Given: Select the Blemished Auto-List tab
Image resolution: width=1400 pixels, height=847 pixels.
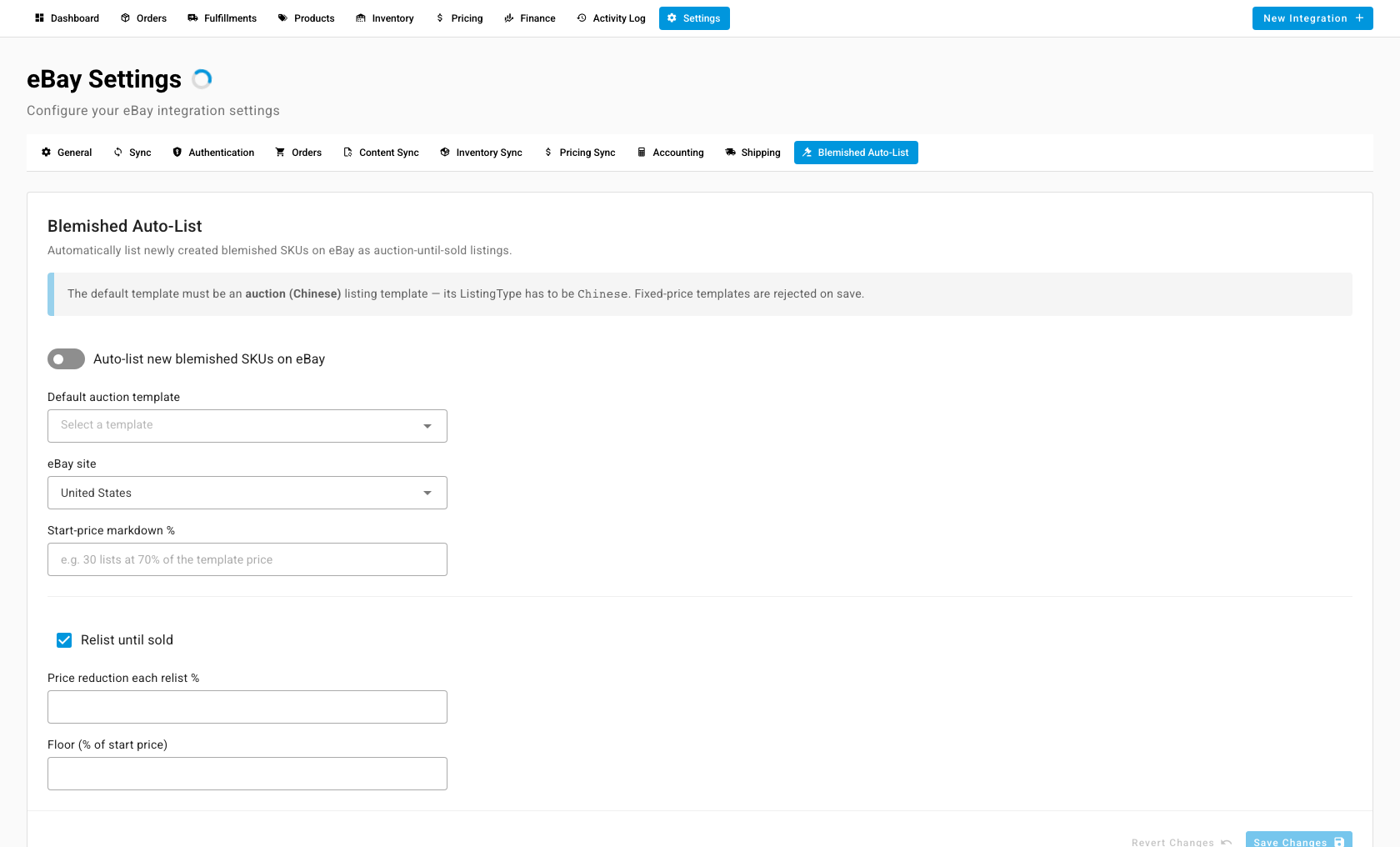Looking at the screenshot, I should (x=856, y=153).
